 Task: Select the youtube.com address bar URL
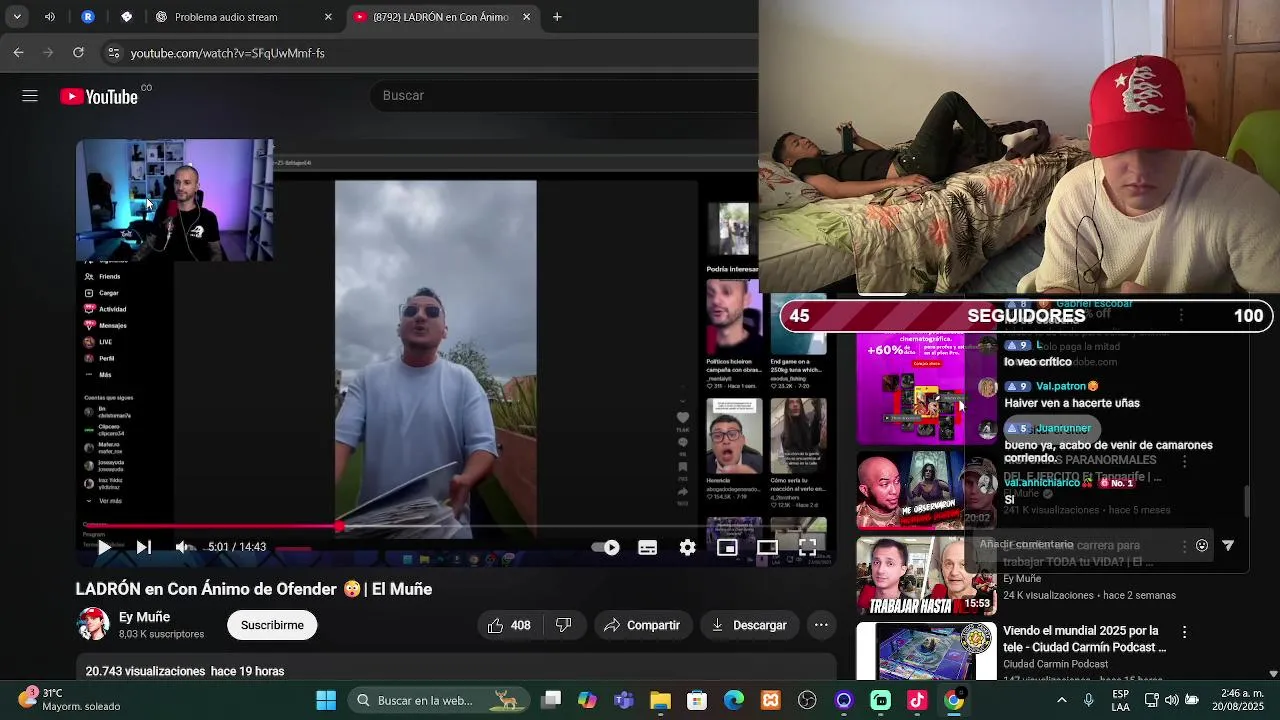tap(227, 53)
